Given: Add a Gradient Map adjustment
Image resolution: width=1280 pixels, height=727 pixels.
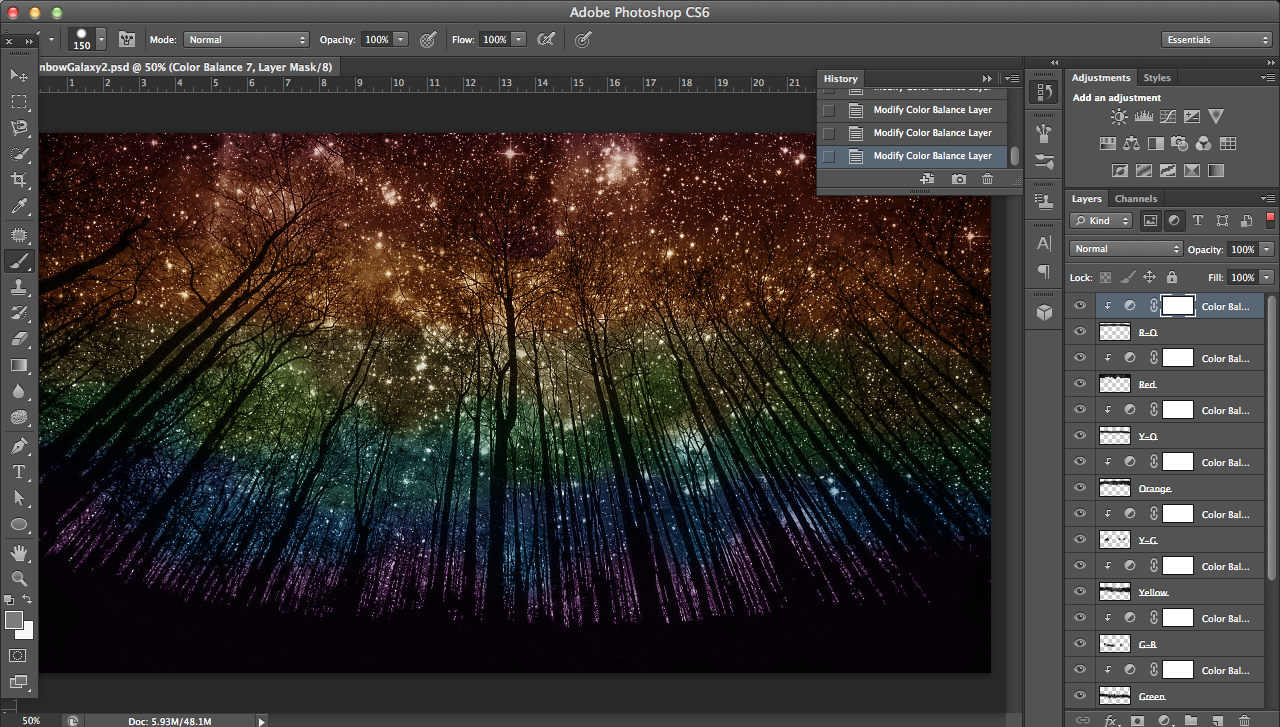Looking at the screenshot, I should [x=1216, y=171].
